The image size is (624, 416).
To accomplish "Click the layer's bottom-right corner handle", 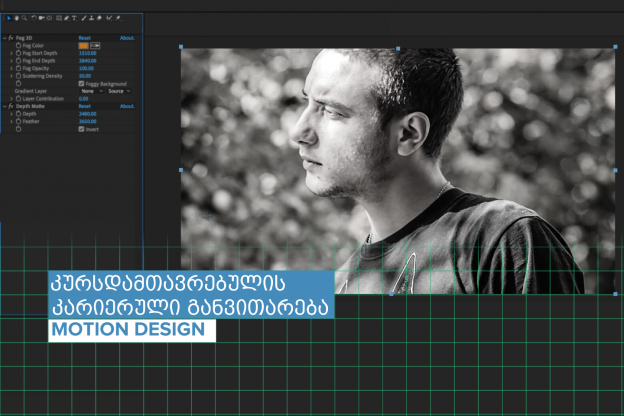I will pyautogui.click(x=615, y=294).
